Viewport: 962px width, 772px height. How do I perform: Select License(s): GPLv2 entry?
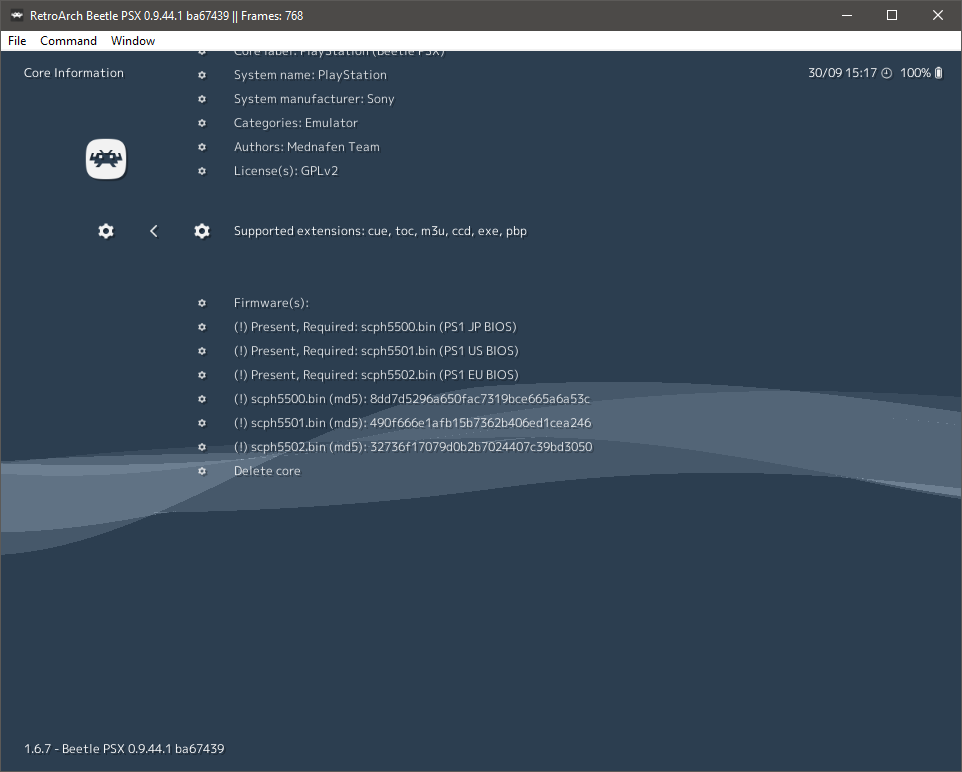pyautogui.click(x=285, y=171)
